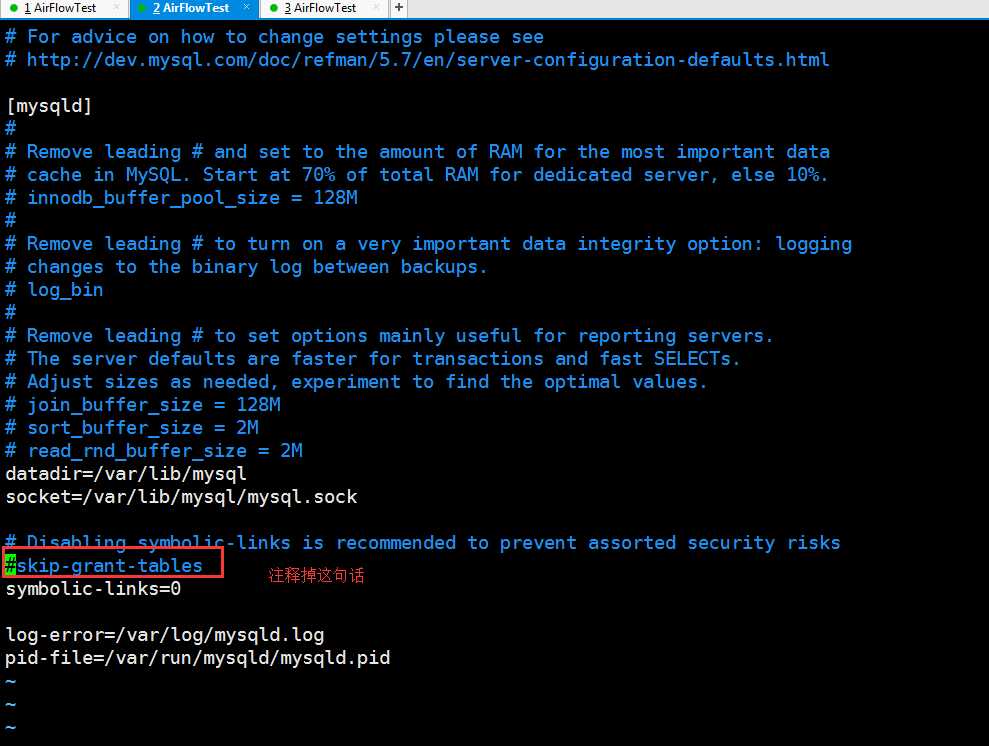
Task: Close the 1 AirFlowTest tab
Action: (116, 8)
